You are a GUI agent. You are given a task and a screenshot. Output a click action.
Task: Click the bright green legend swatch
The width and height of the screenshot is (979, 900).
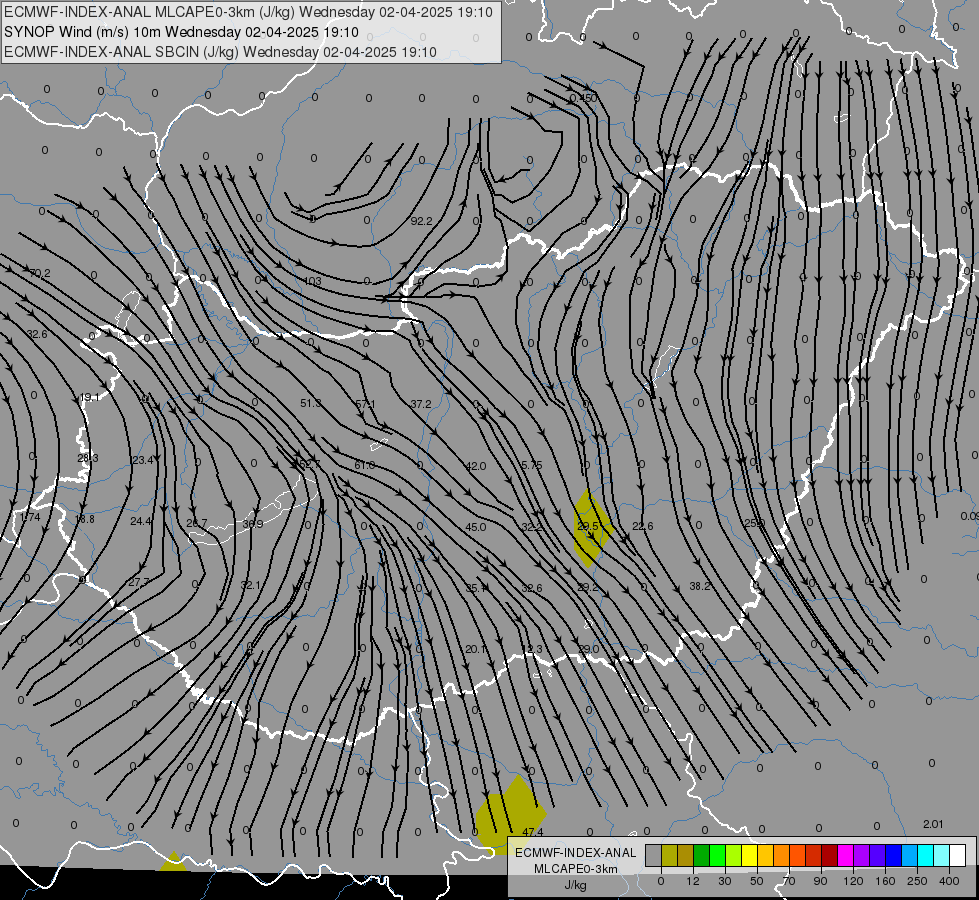click(x=717, y=855)
